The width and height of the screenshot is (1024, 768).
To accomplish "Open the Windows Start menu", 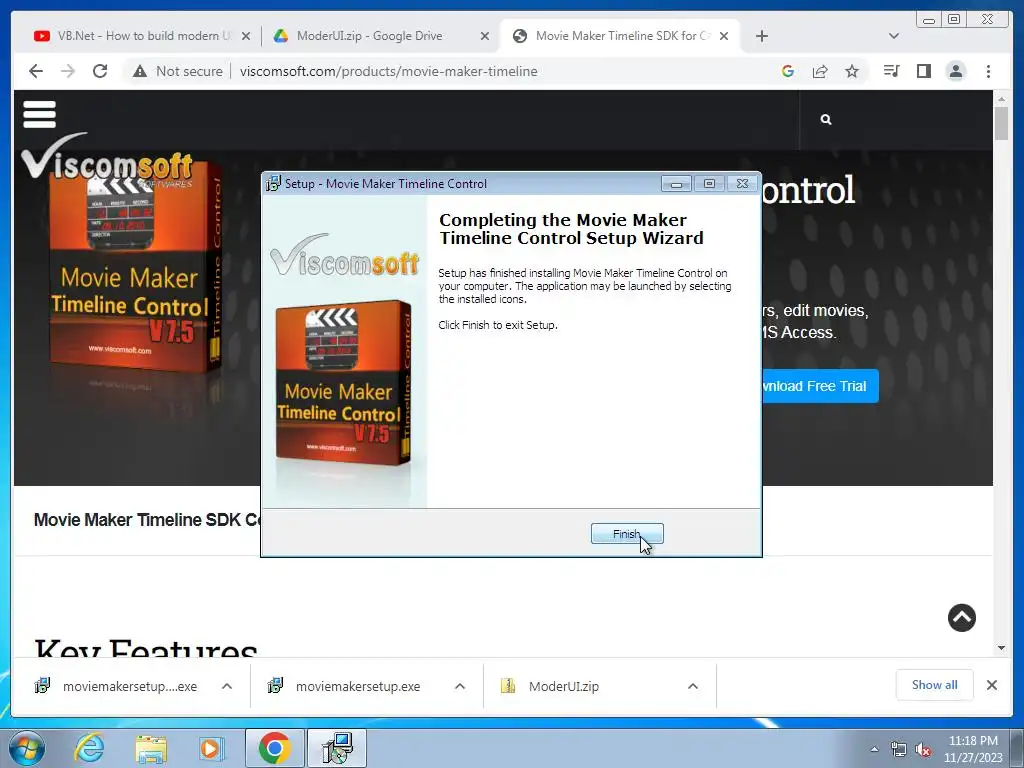I will (27, 748).
